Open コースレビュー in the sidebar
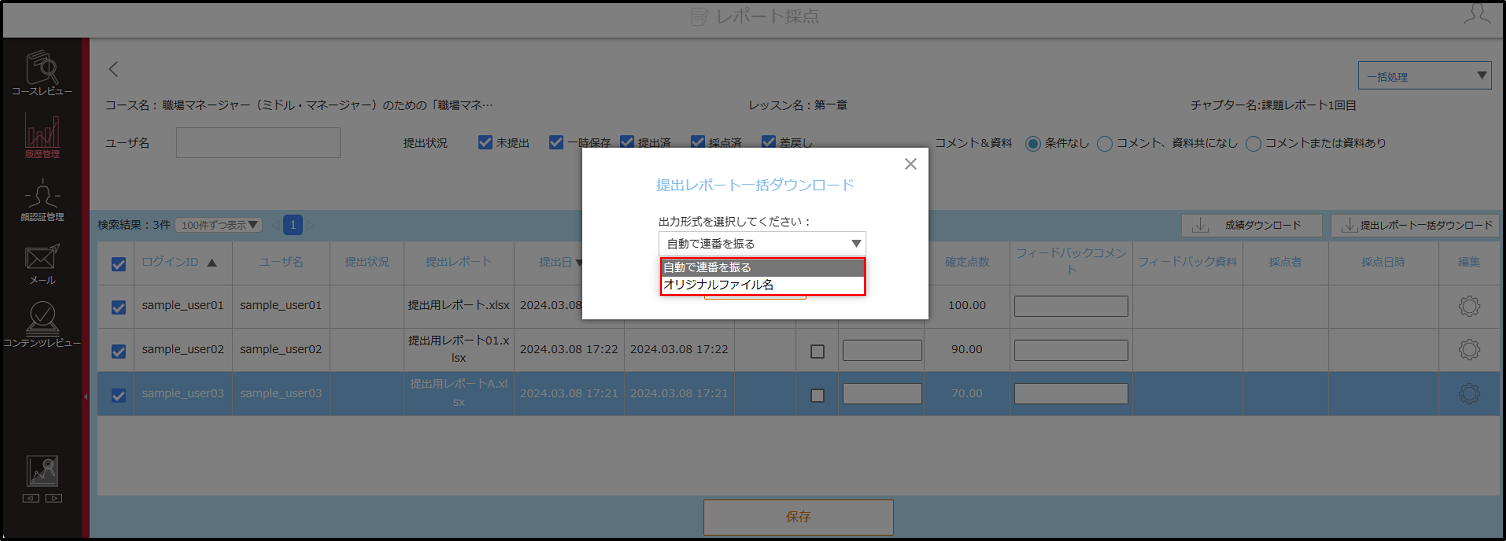The image size is (1506, 541). 43,74
